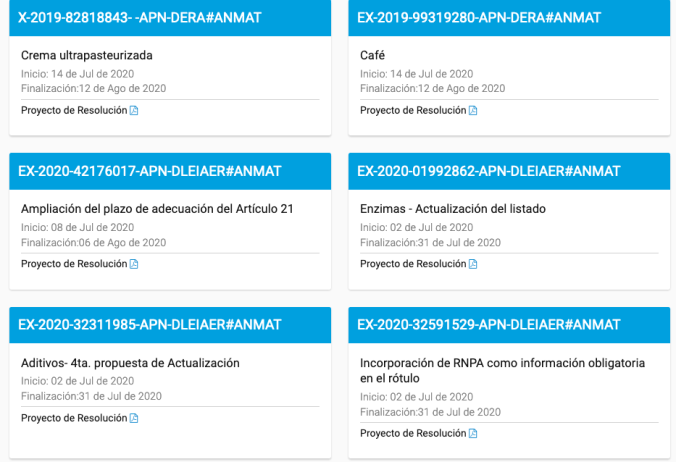Open PDF icon for Ampliación del plazo card

coord(134,264)
